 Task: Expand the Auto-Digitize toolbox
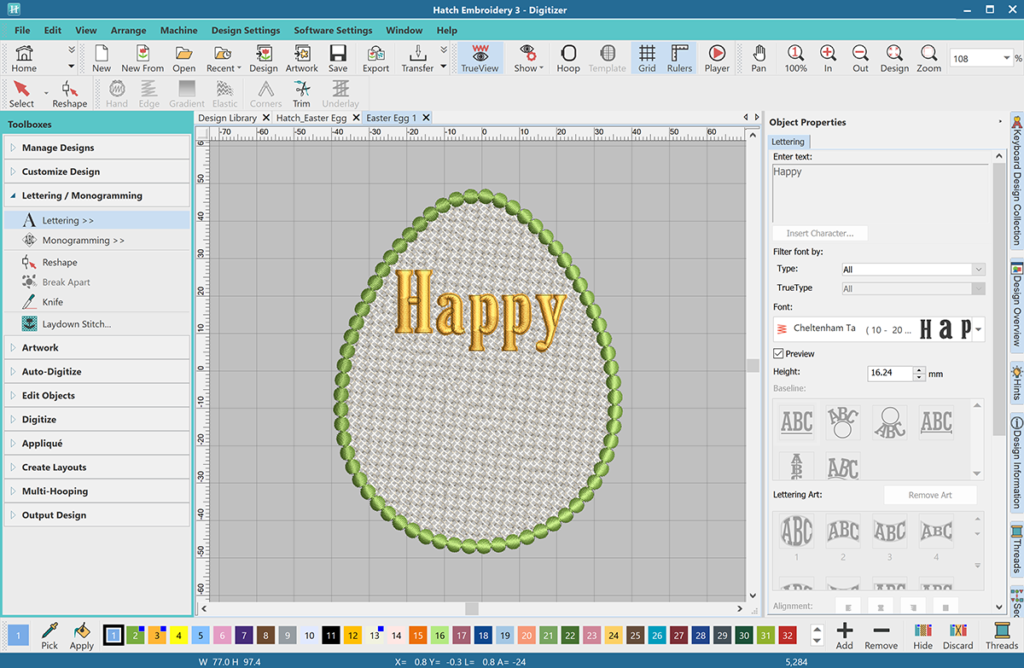[x=52, y=372]
